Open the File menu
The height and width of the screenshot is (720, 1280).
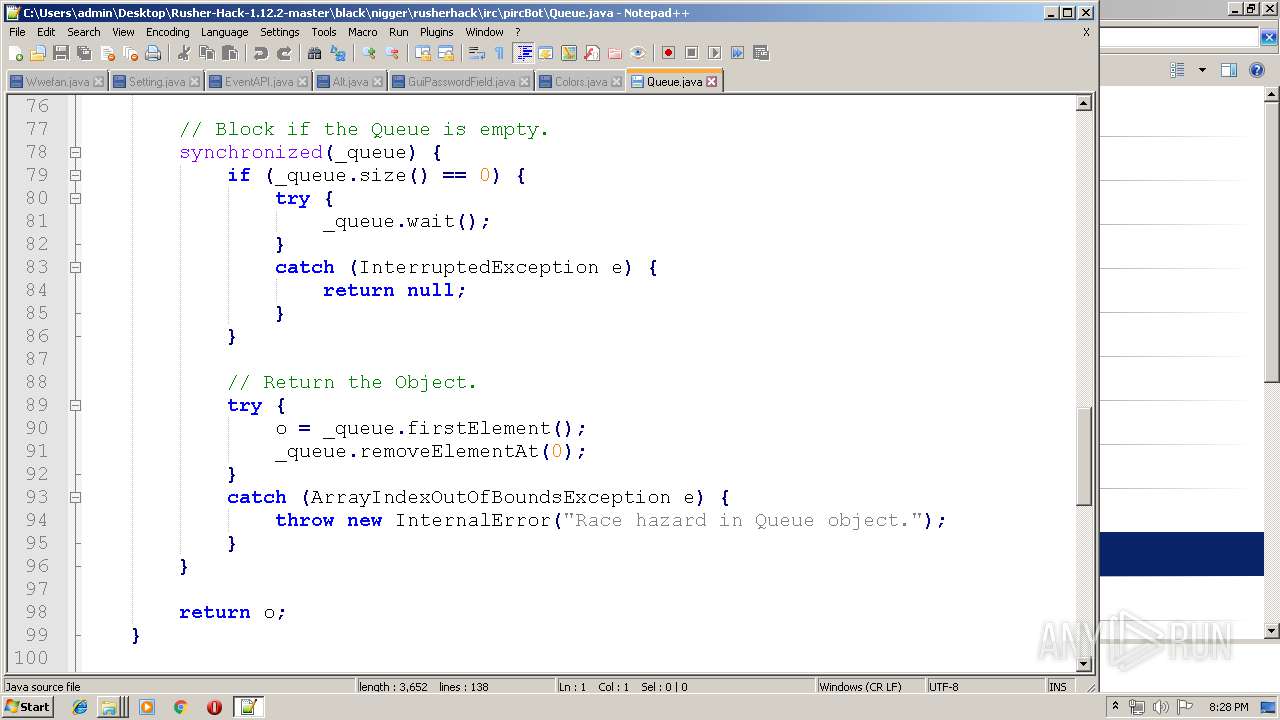click(x=17, y=32)
